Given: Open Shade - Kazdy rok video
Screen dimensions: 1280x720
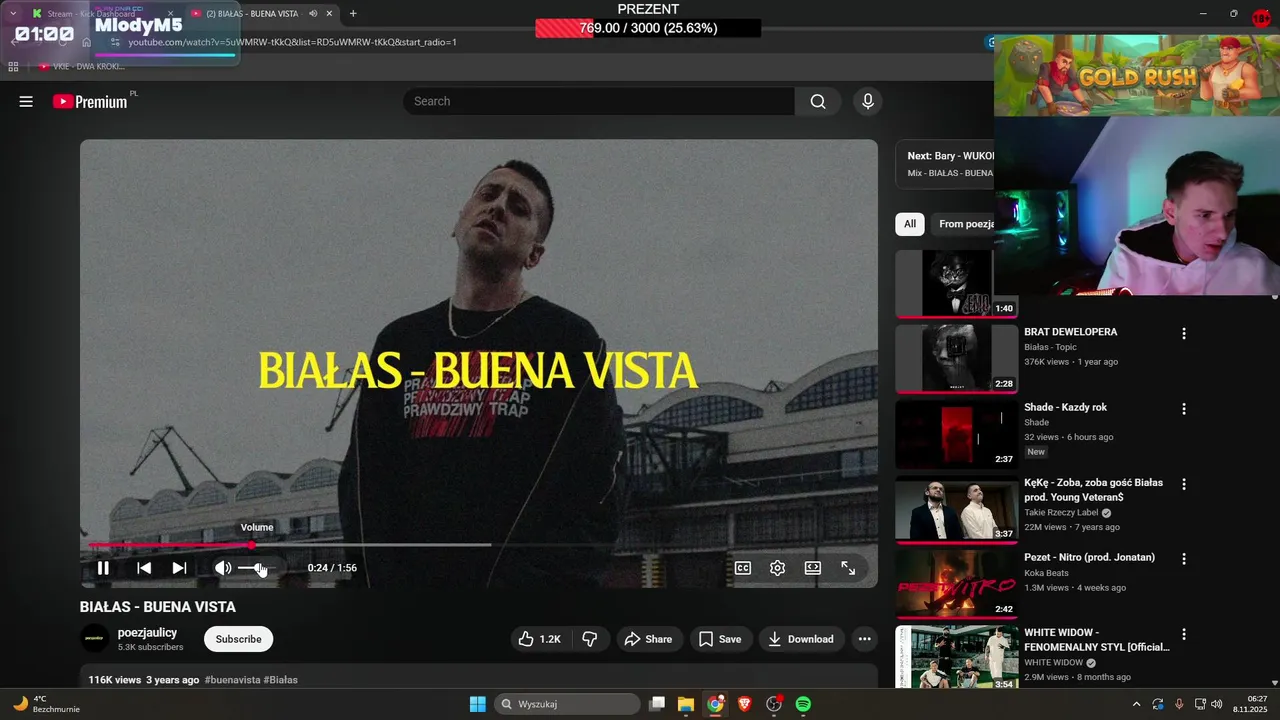Looking at the screenshot, I should [1065, 407].
